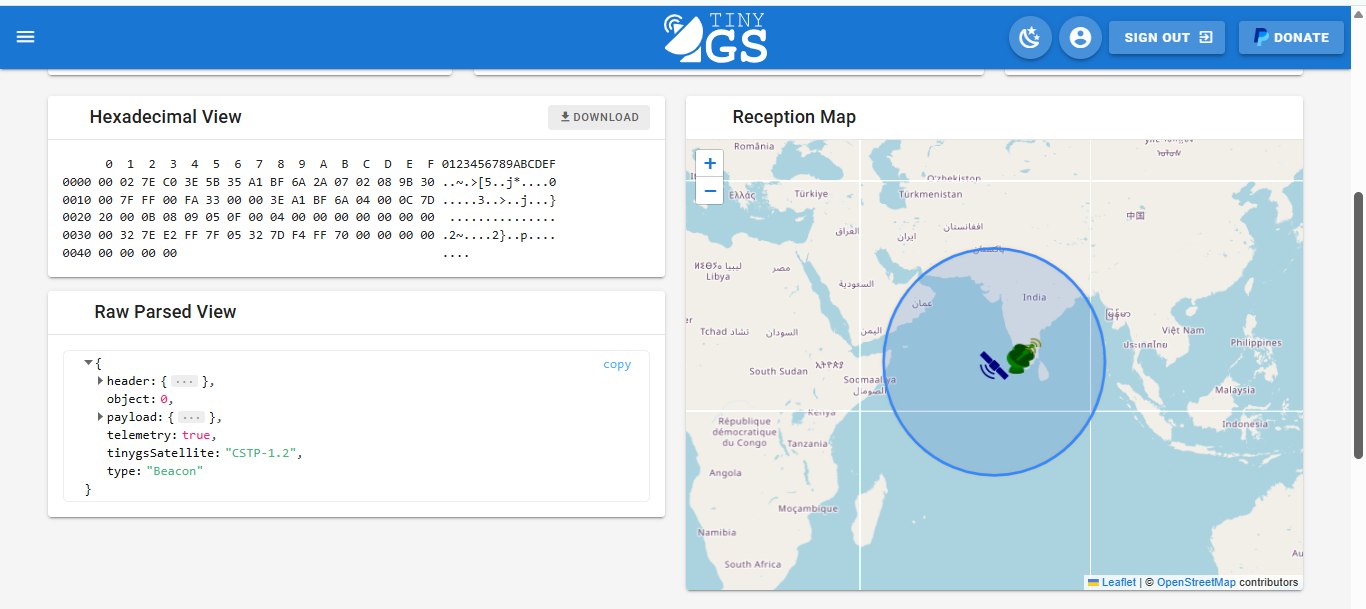Click the "South Africa" label on the map
The height and width of the screenshot is (609, 1366).
coord(752,565)
